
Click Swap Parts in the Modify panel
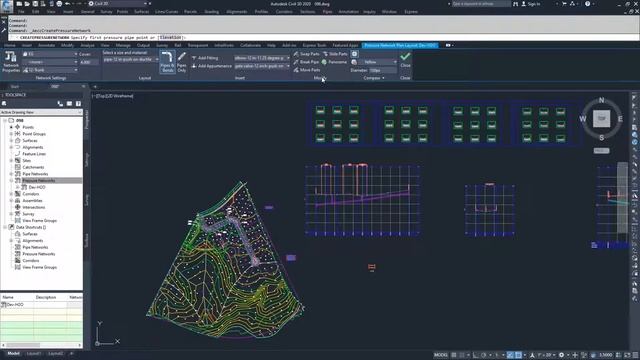(306, 54)
